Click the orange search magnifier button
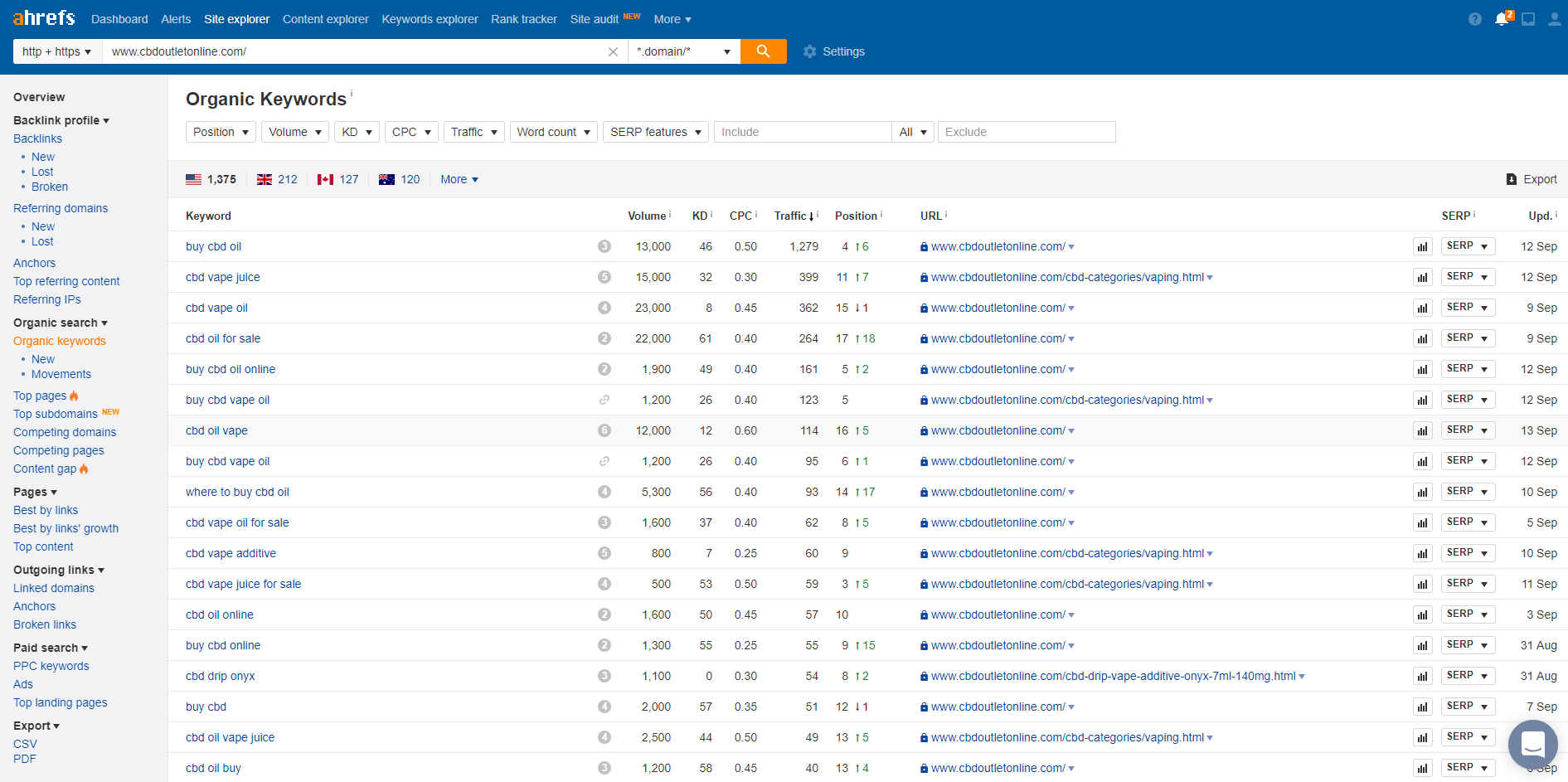The width and height of the screenshot is (1568, 782). coord(764,51)
